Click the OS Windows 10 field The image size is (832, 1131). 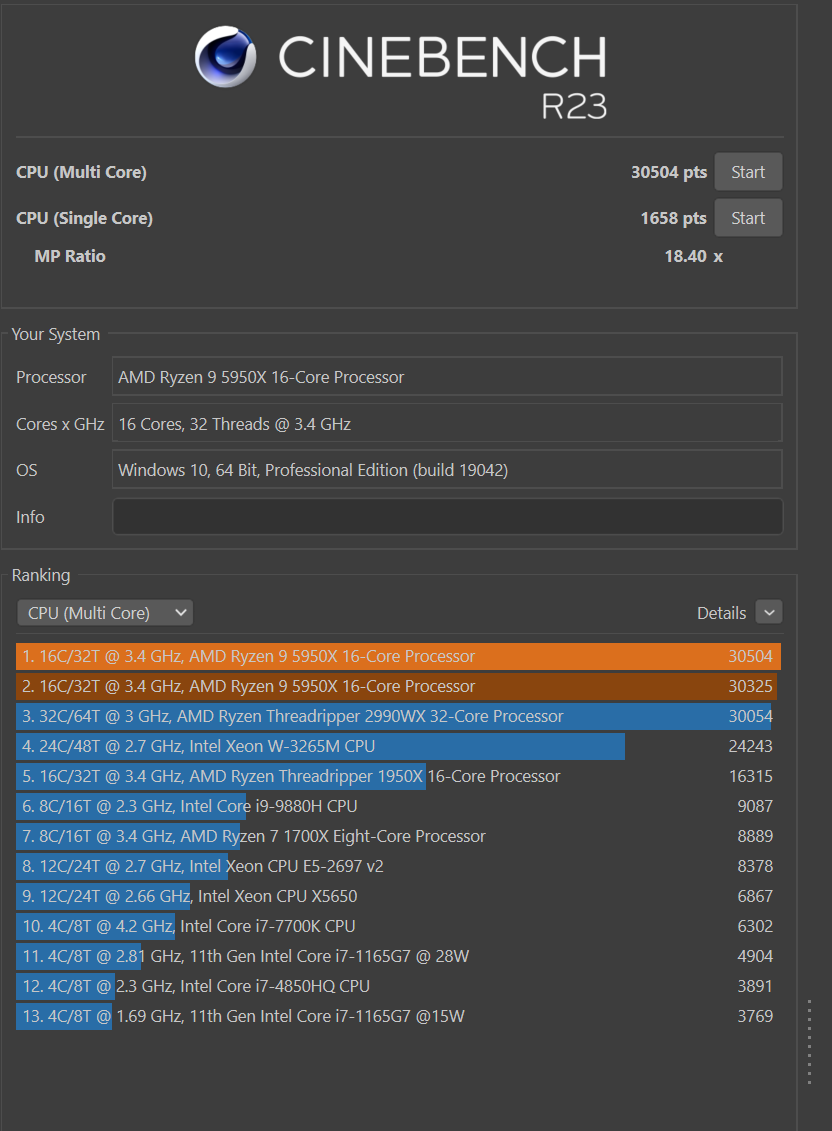pyautogui.click(x=447, y=470)
